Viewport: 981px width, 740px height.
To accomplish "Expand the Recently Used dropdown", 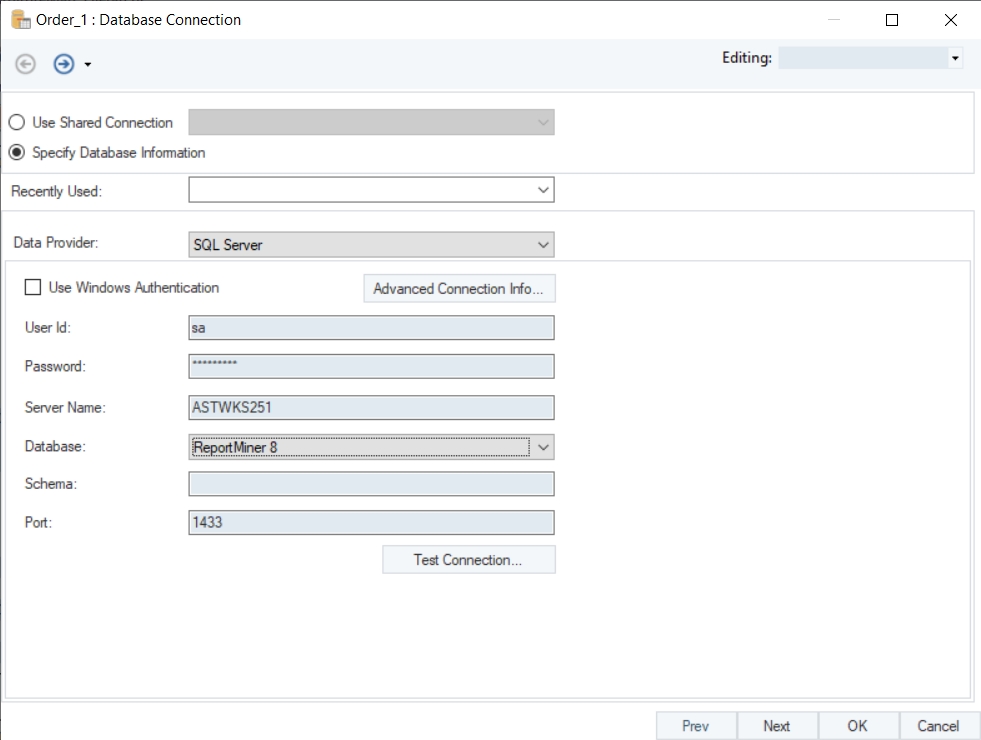I will pos(371,190).
